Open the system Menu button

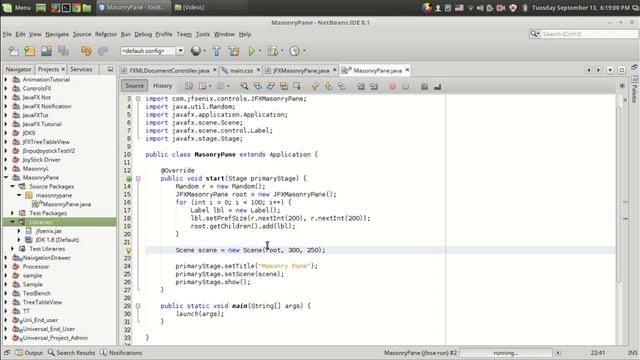[17, 8]
